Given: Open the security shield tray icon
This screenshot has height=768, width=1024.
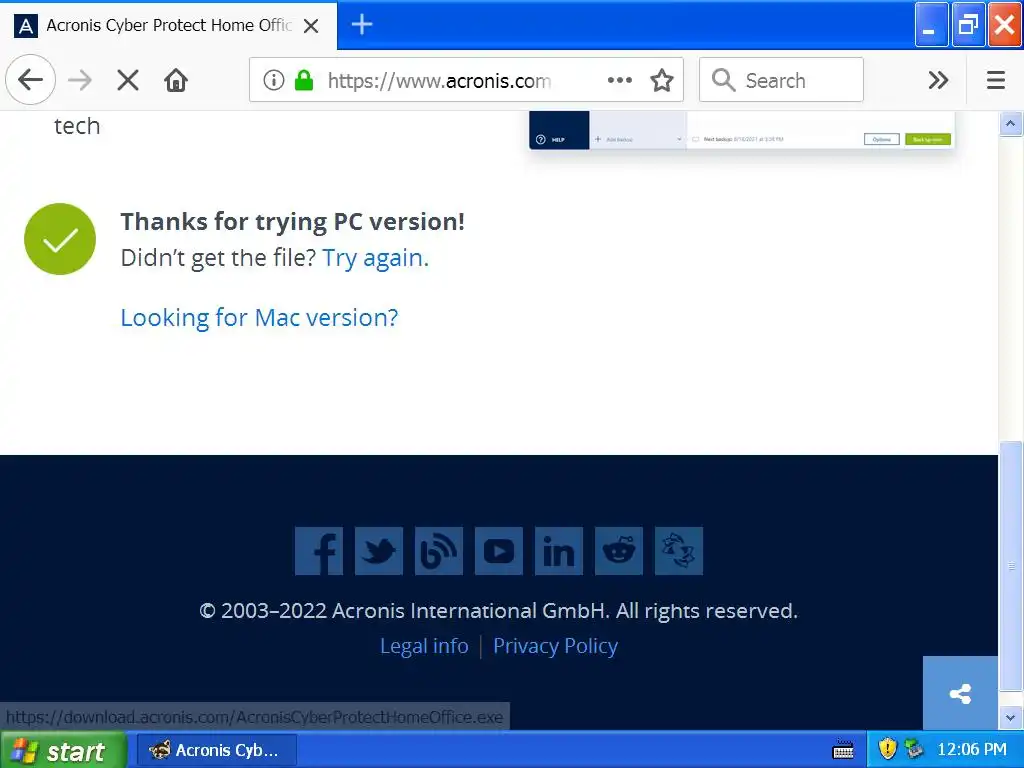Looking at the screenshot, I should pyautogui.click(x=887, y=748).
